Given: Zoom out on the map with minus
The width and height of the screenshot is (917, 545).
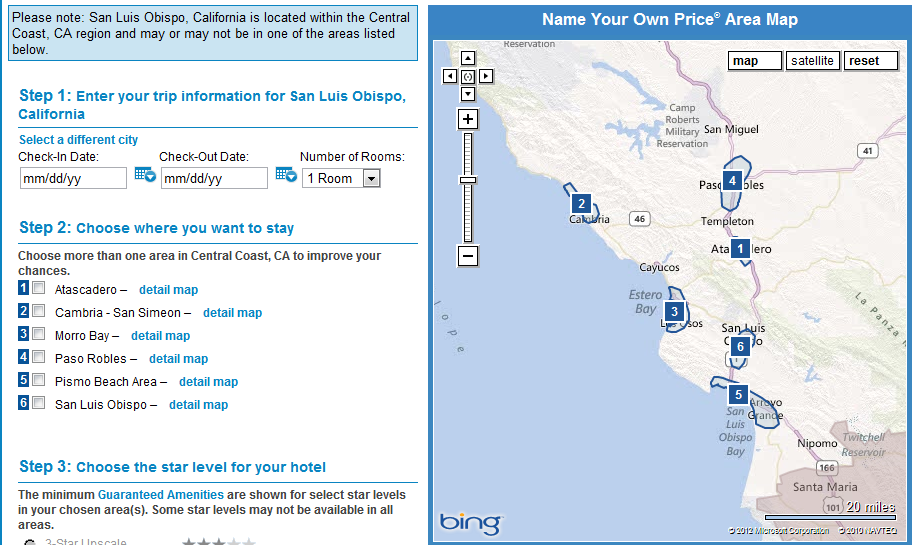Looking at the screenshot, I should click(x=468, y=256).
